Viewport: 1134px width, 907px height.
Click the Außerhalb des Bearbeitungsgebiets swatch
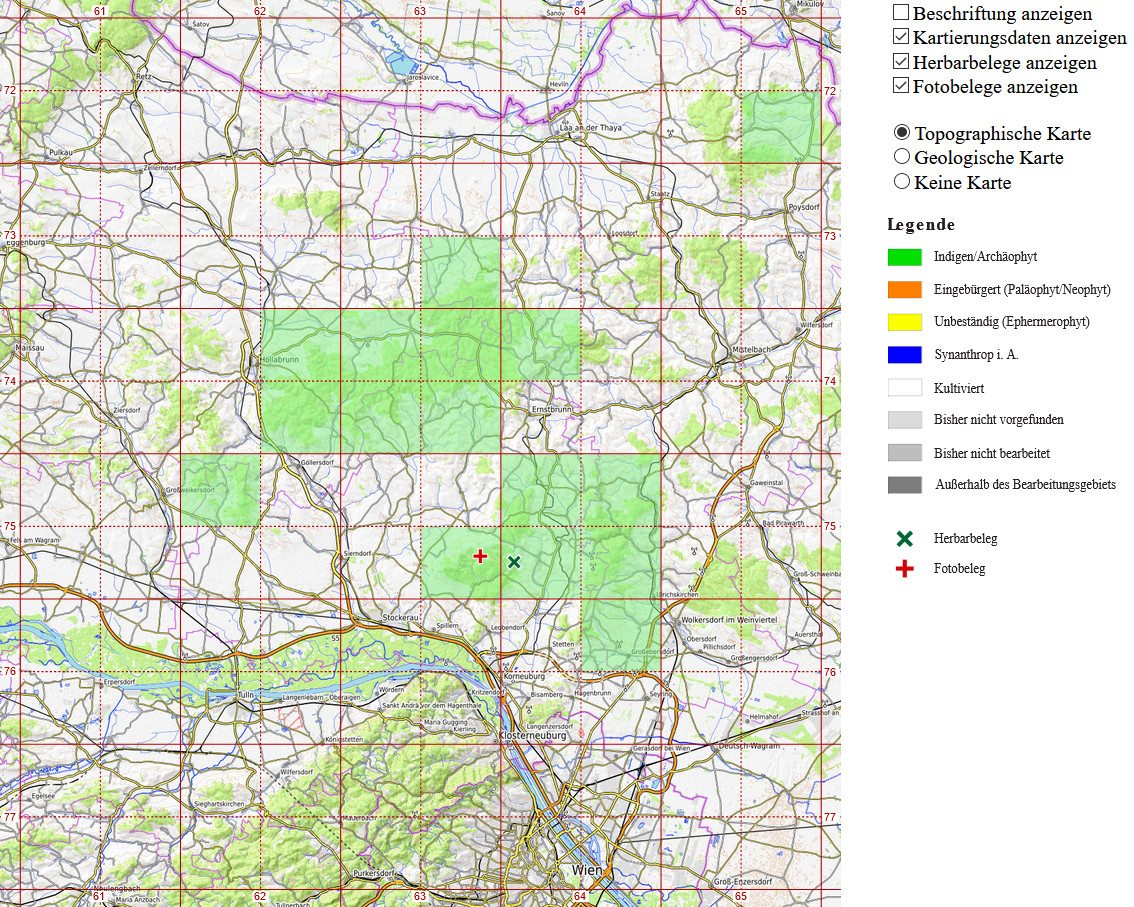[x=905, y=485]
